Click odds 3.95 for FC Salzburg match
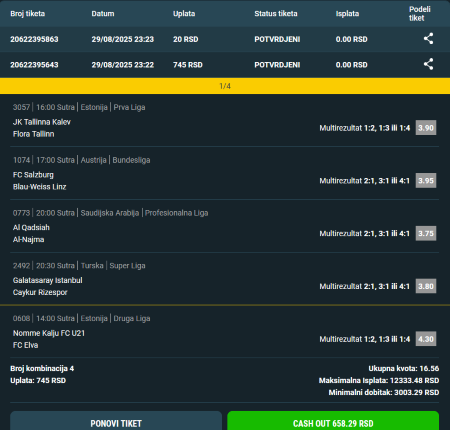 click(x=426, y=180)
